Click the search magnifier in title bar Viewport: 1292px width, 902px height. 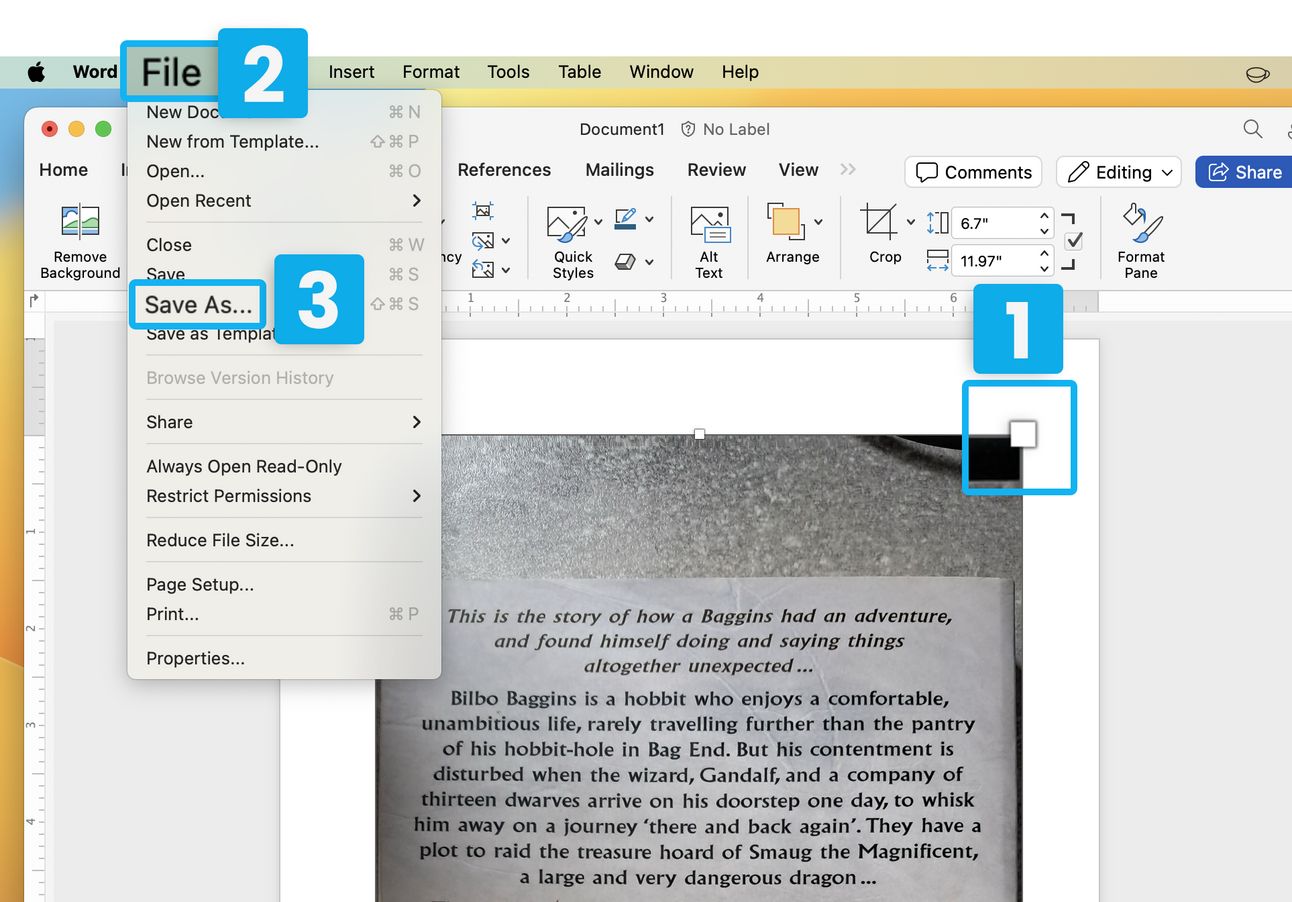1252,129
